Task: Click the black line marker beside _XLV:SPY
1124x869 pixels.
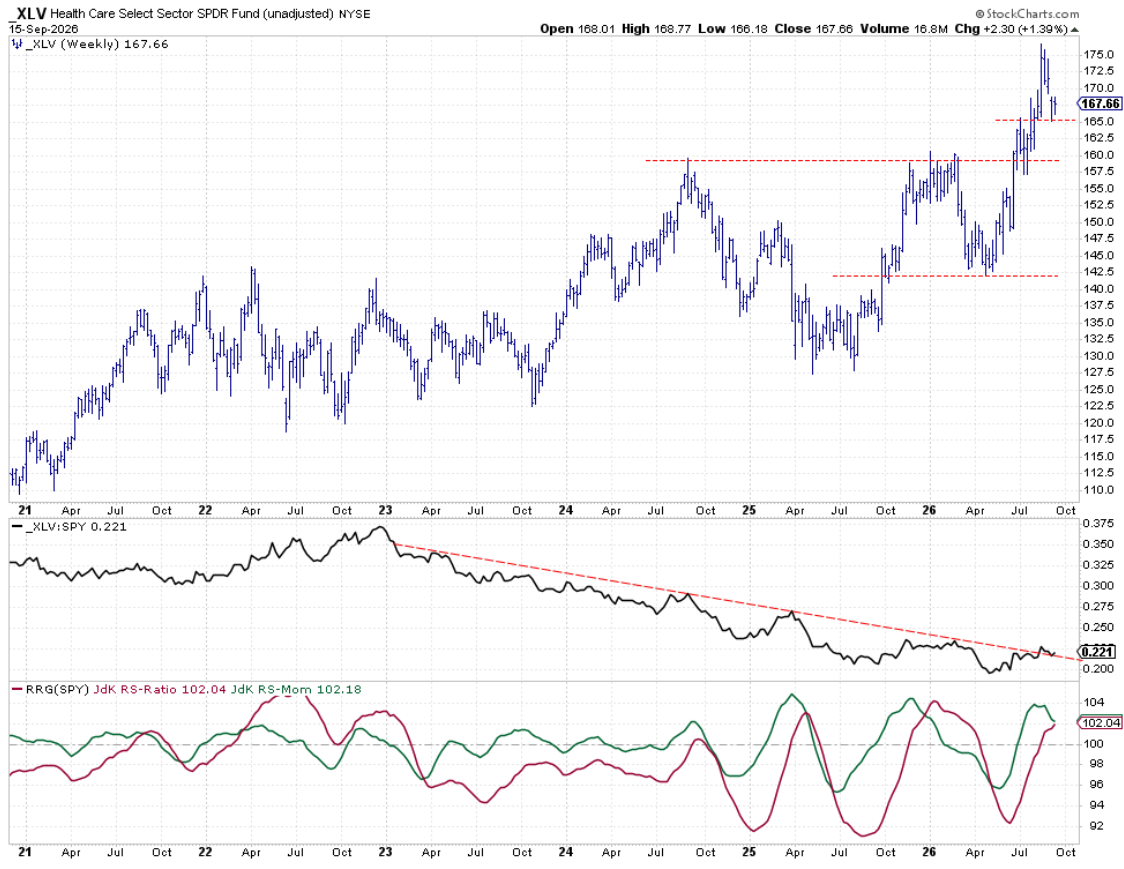Action: (x=17, y=527)
